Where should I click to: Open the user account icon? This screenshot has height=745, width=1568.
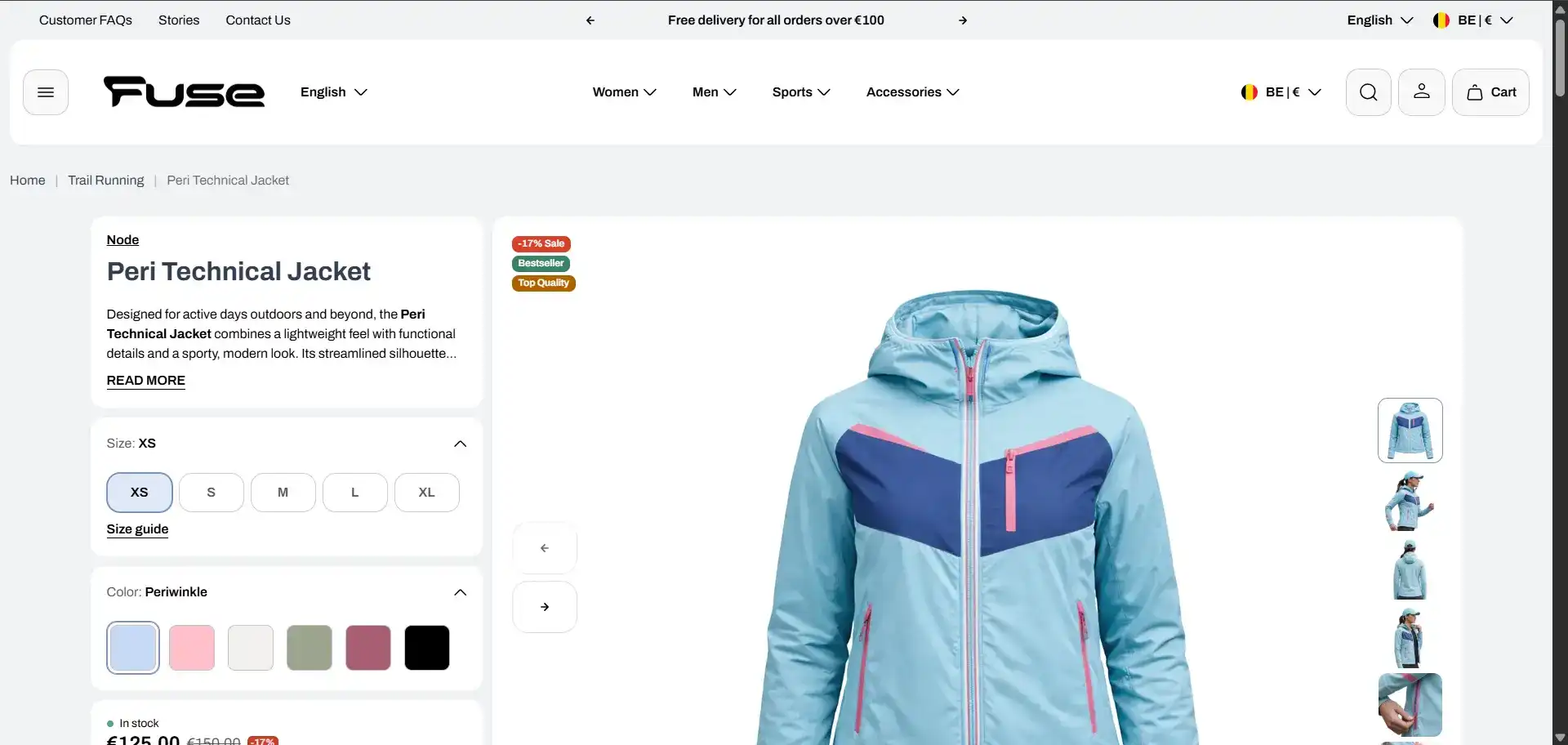pos(1422,92)
